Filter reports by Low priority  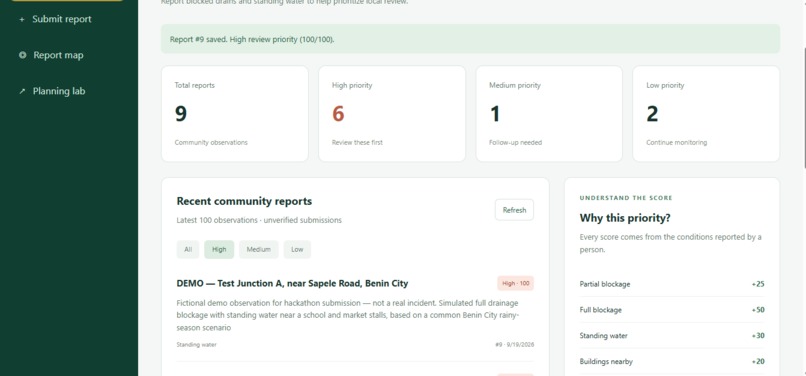[297, 249]
